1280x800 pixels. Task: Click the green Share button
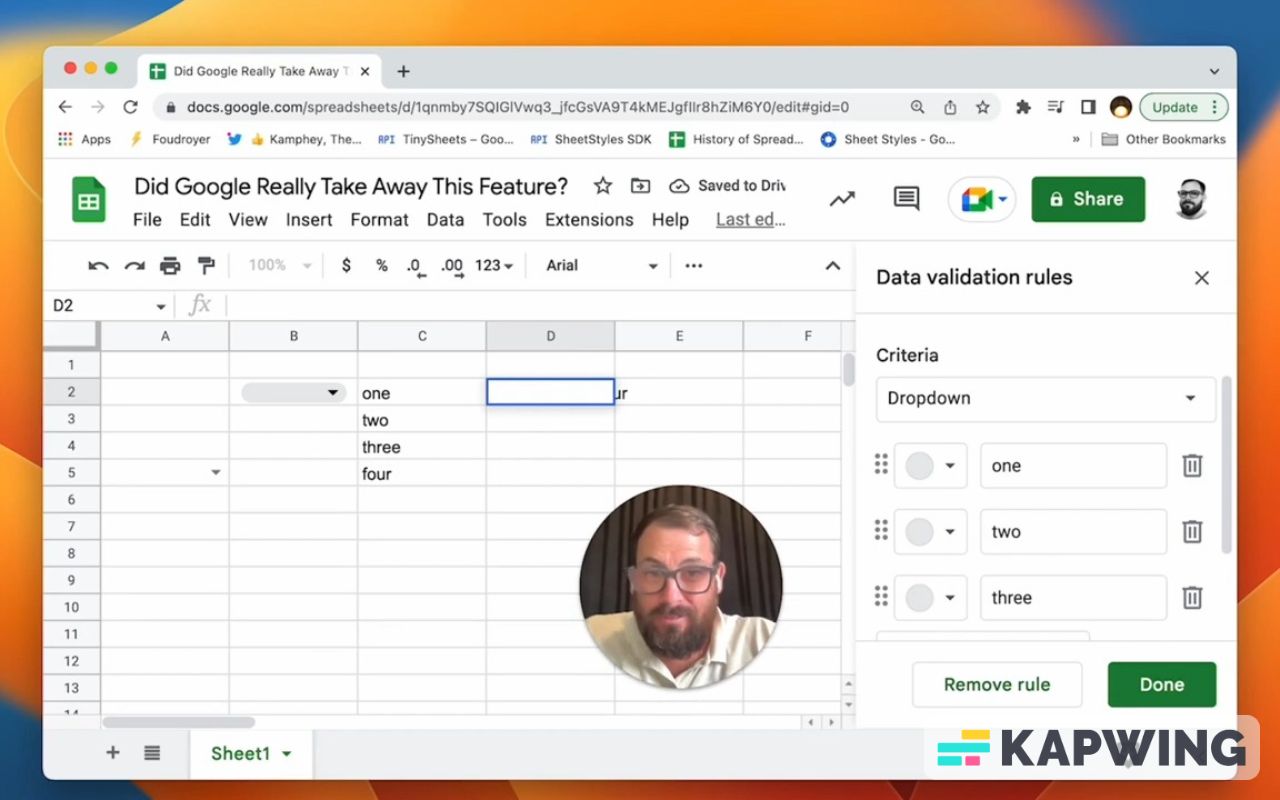pyautogui.click(x=1088, y=199)
